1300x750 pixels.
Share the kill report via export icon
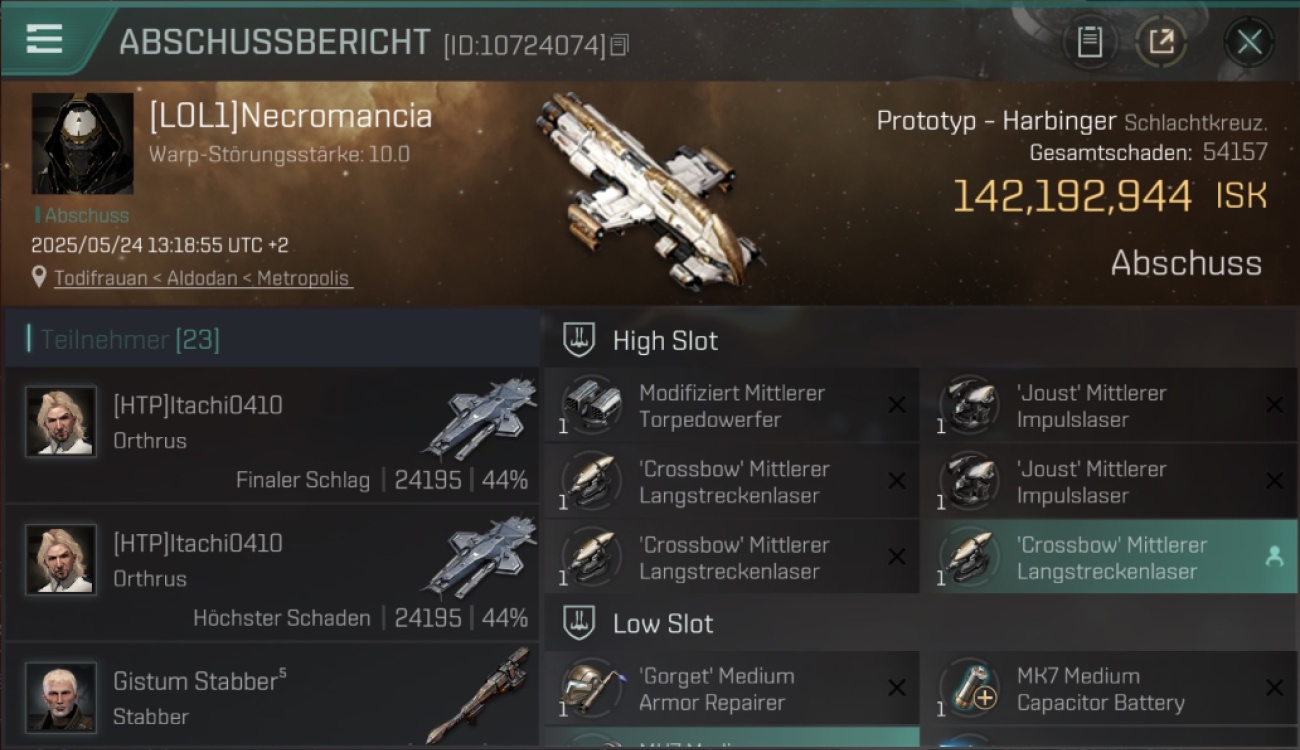(x=1161, y=42)
